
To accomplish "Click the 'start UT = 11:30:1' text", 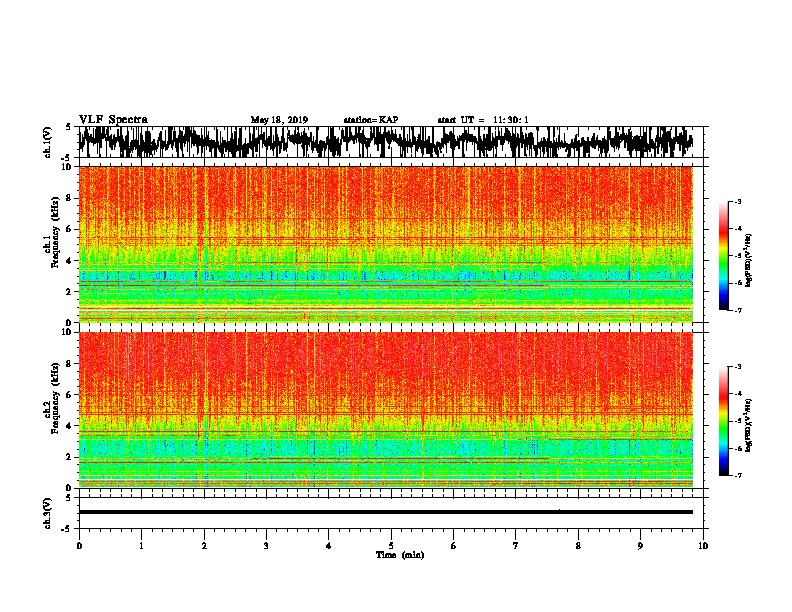I will 483,120.
